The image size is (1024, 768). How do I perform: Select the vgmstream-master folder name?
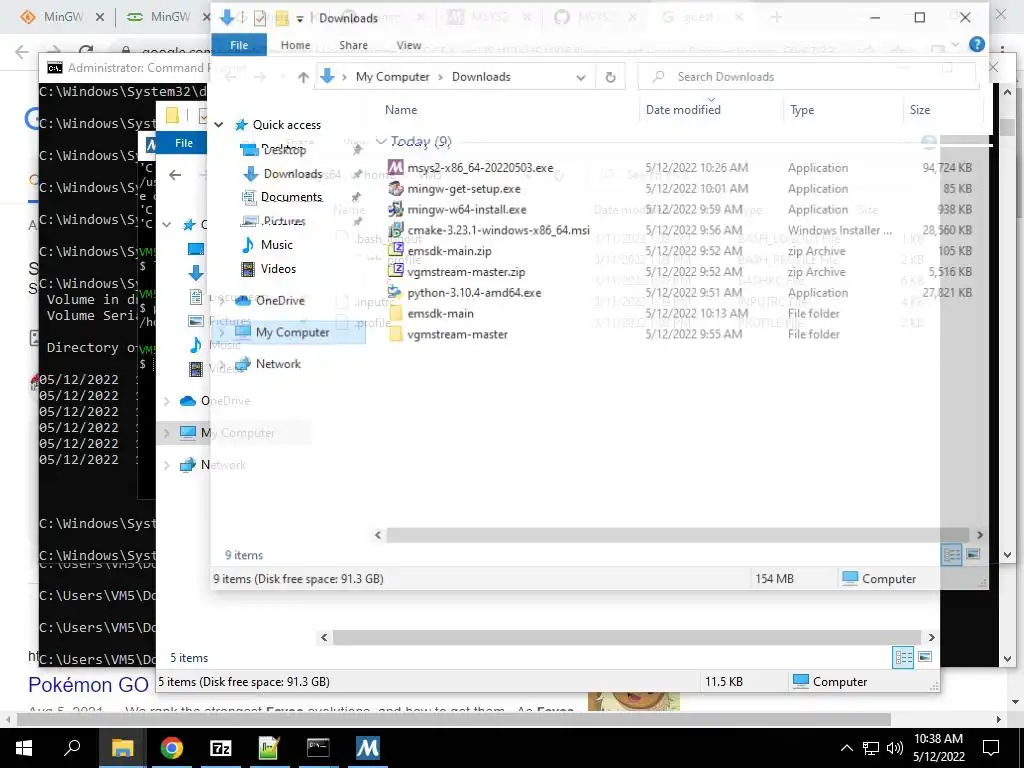pos(458,334)
